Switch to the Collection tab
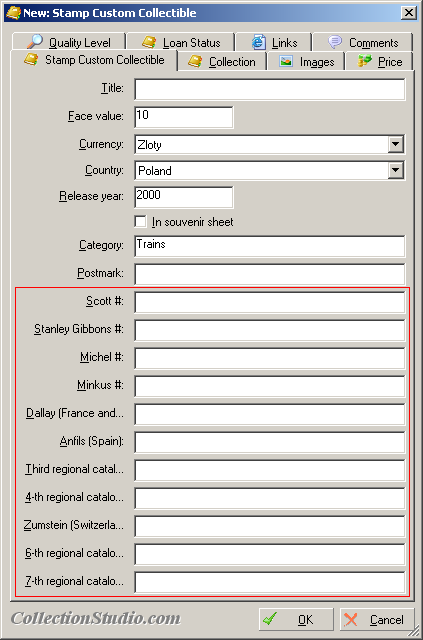This screenshot has width=423, height=640. pyautogui.click(x=222, y=62)
